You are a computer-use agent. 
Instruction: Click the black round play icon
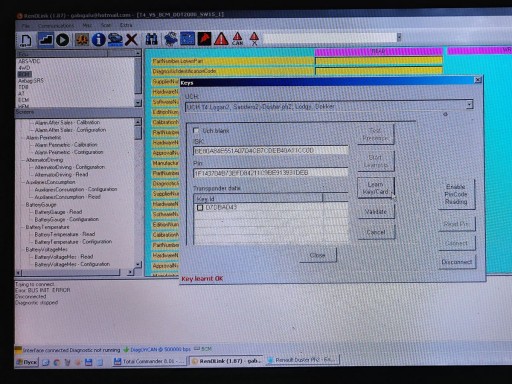[x=62, y=40]
